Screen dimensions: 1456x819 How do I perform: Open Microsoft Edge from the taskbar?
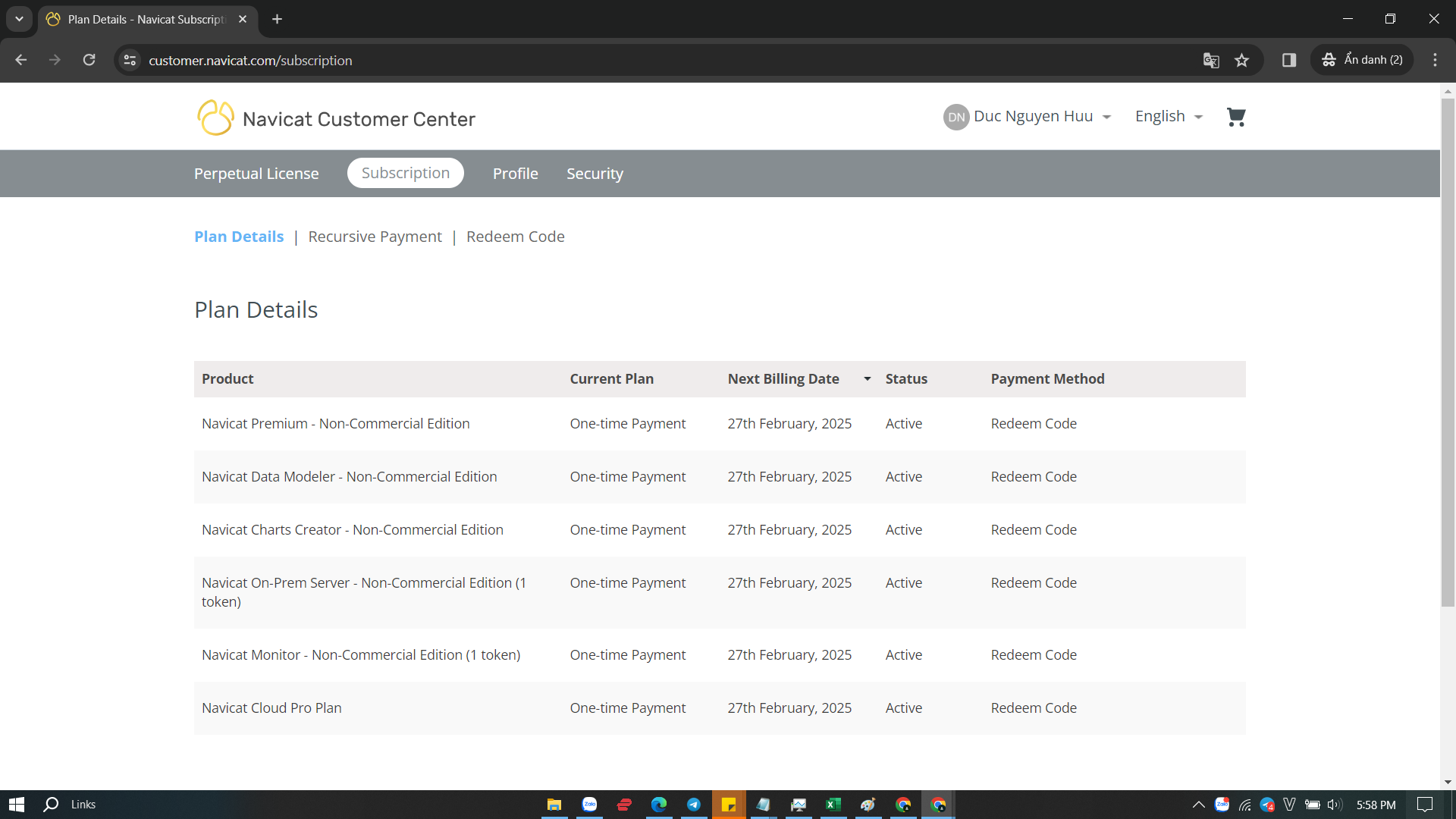coord(659,805)
